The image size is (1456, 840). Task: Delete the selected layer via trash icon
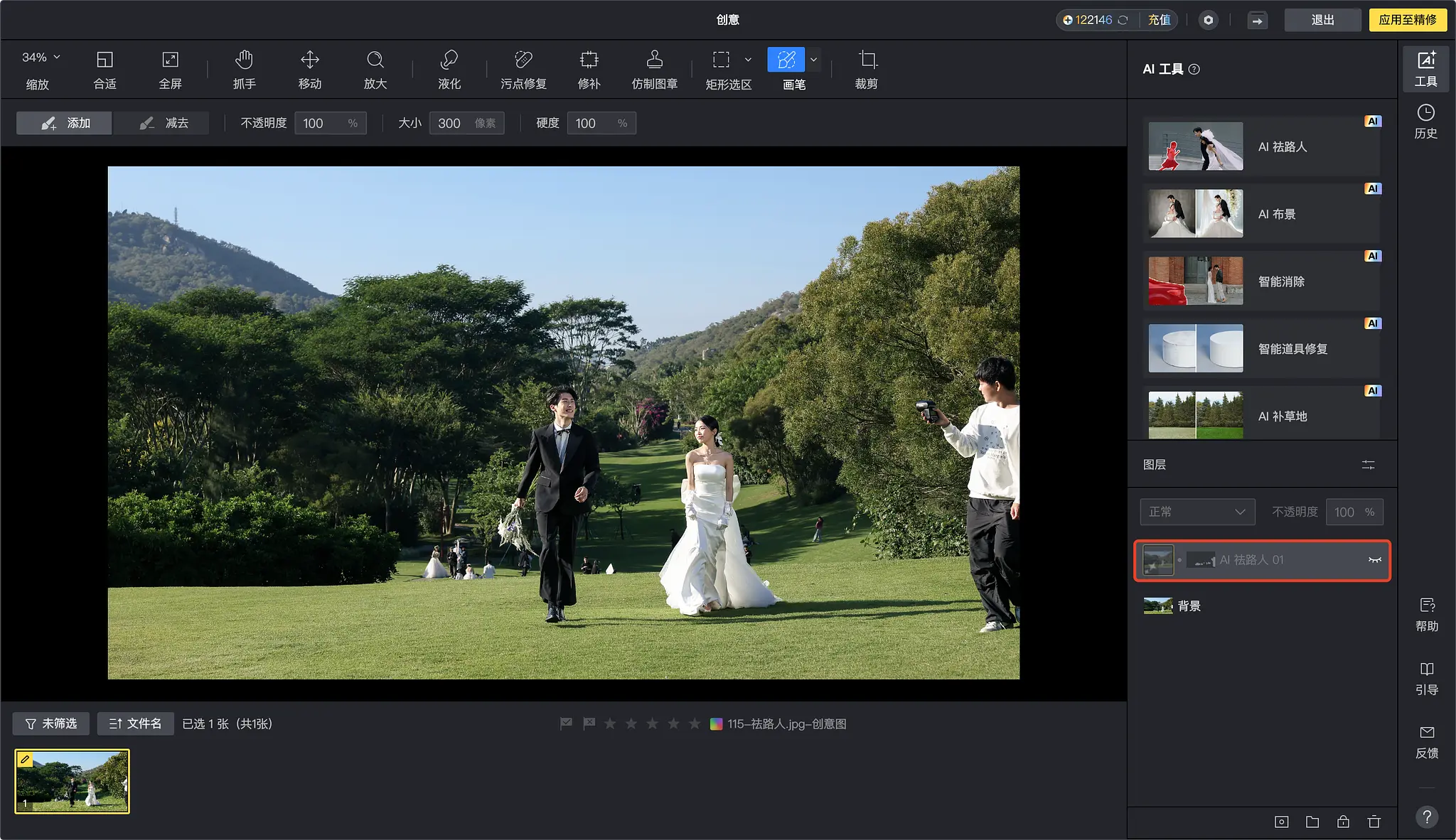coord(1374,822)
